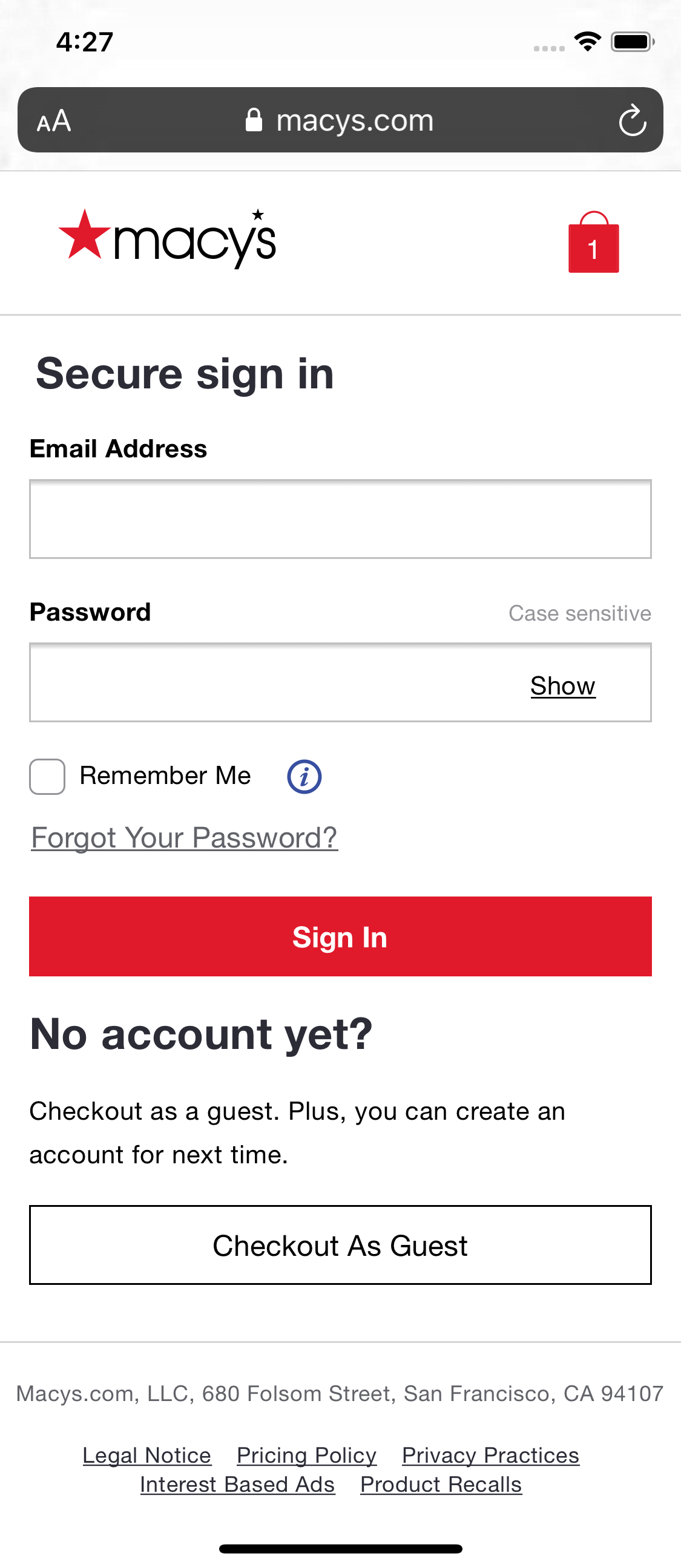Open the shopping bag with 1 item

click(x=593, y=243)
